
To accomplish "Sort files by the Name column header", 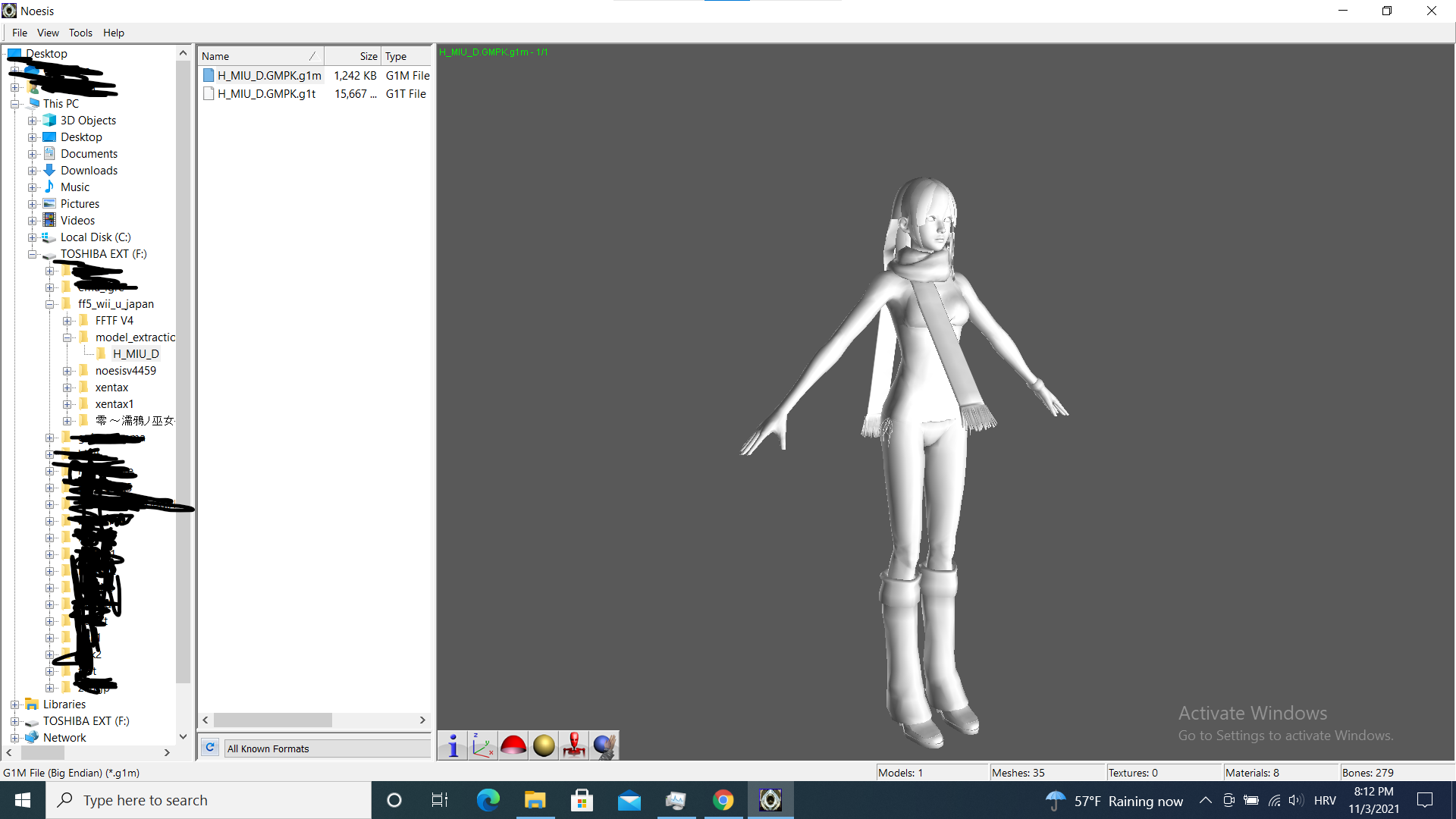I will tap(261, 56).
